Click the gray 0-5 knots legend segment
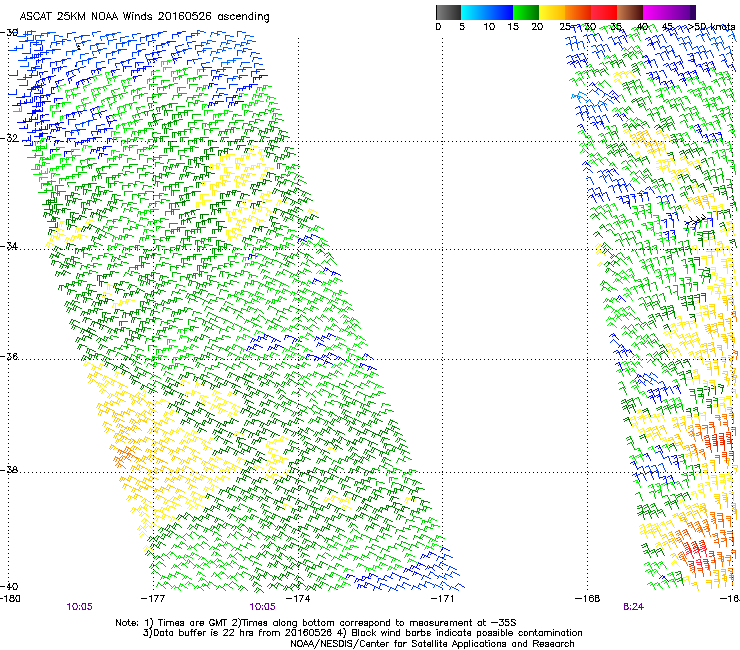740x650 pixels. 448,12
